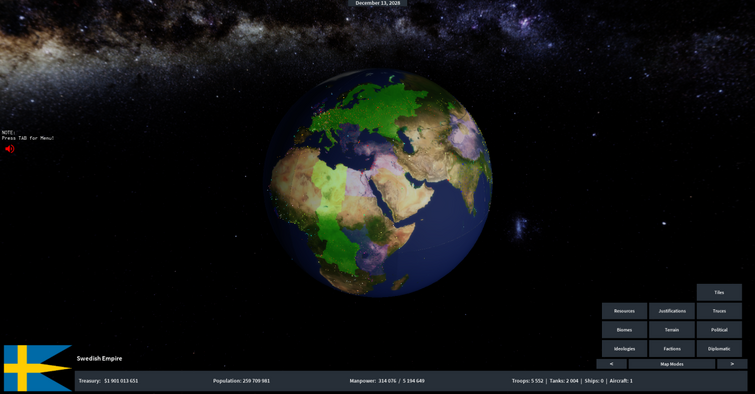Mute the game sound with the speaker icon
The width and height of the screenshot is (755, 394).
click(10, 149)
